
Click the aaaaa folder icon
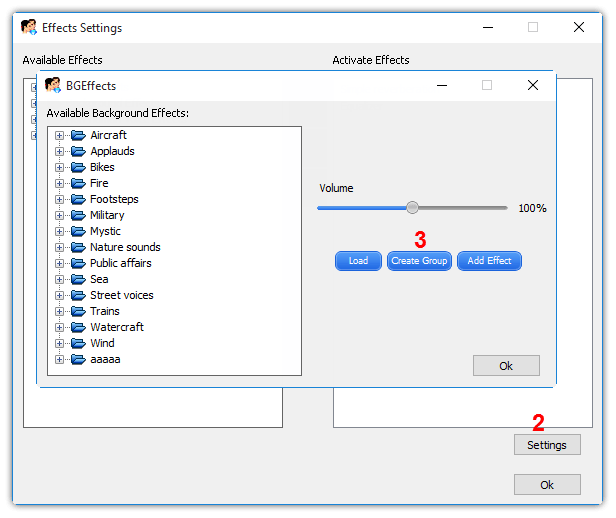pos(78,359)
